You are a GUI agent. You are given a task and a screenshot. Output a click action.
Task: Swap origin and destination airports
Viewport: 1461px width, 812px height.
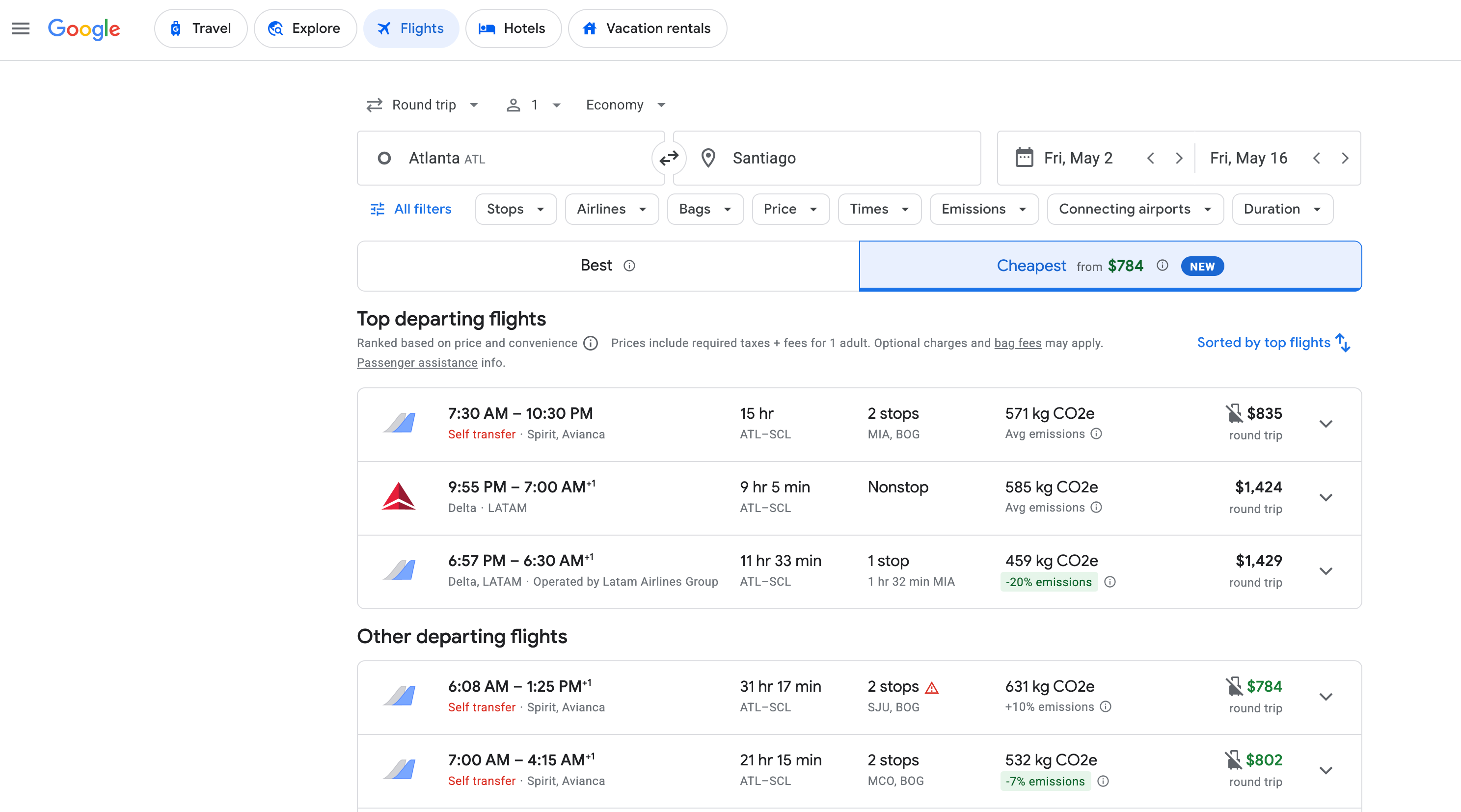[669, 158]
